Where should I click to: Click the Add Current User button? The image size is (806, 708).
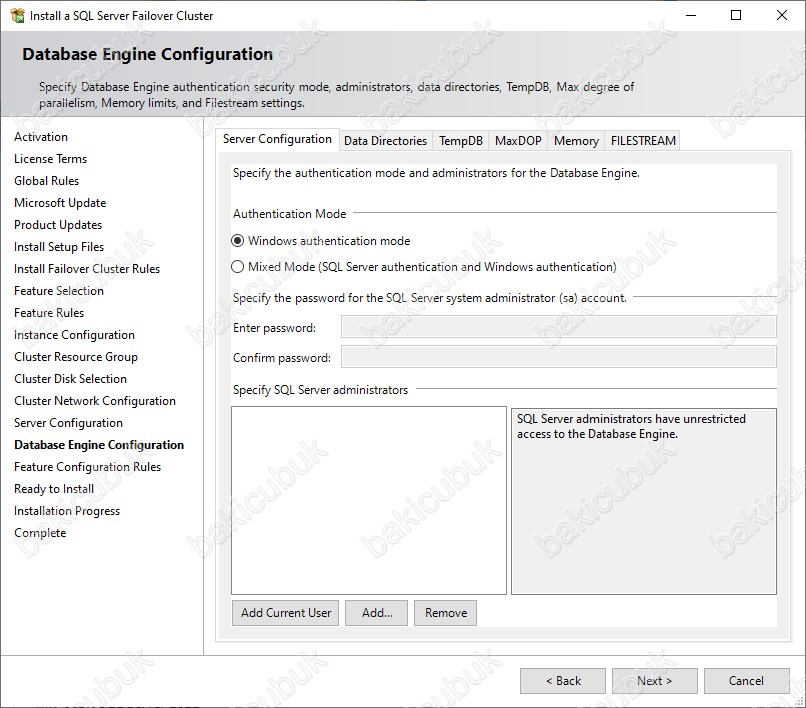pos(285,613)
